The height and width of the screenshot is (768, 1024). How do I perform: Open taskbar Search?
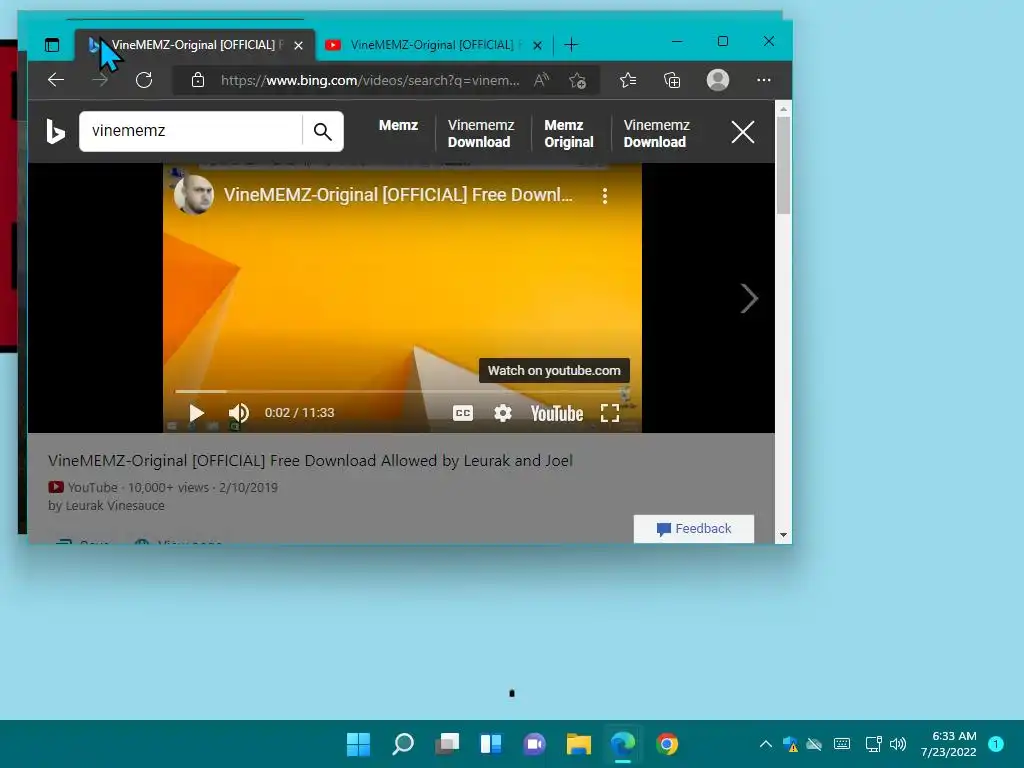[402, 744]
